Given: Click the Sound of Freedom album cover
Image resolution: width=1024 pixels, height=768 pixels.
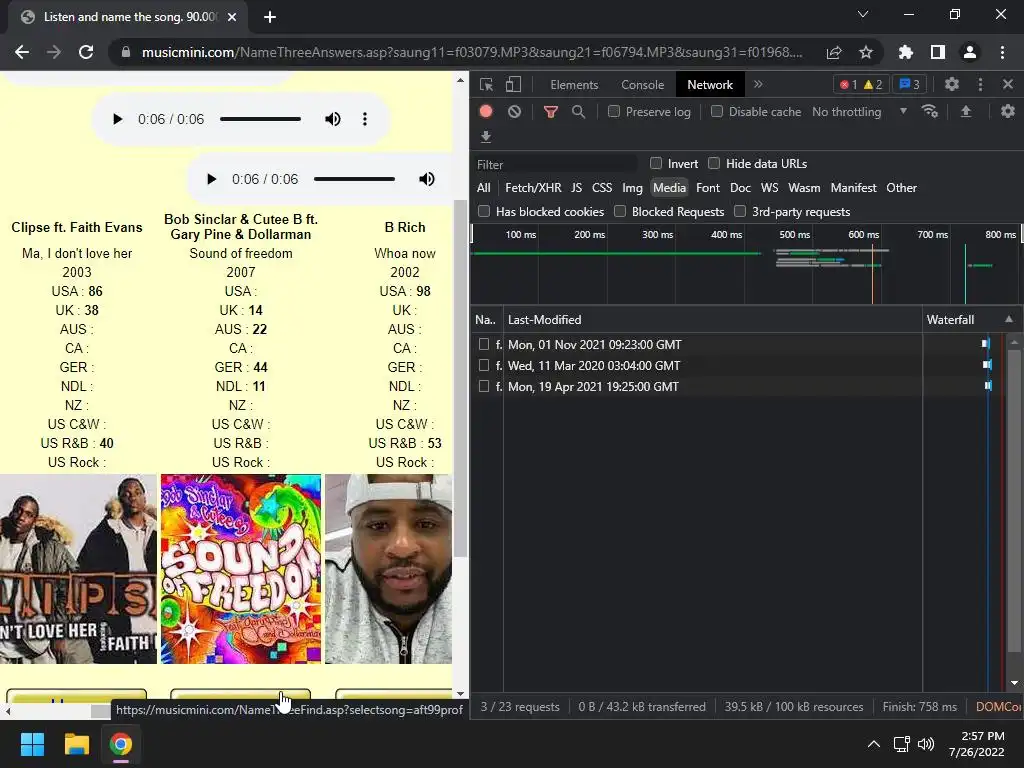Looking at the screenshot, I should click(x=241, y=569).
